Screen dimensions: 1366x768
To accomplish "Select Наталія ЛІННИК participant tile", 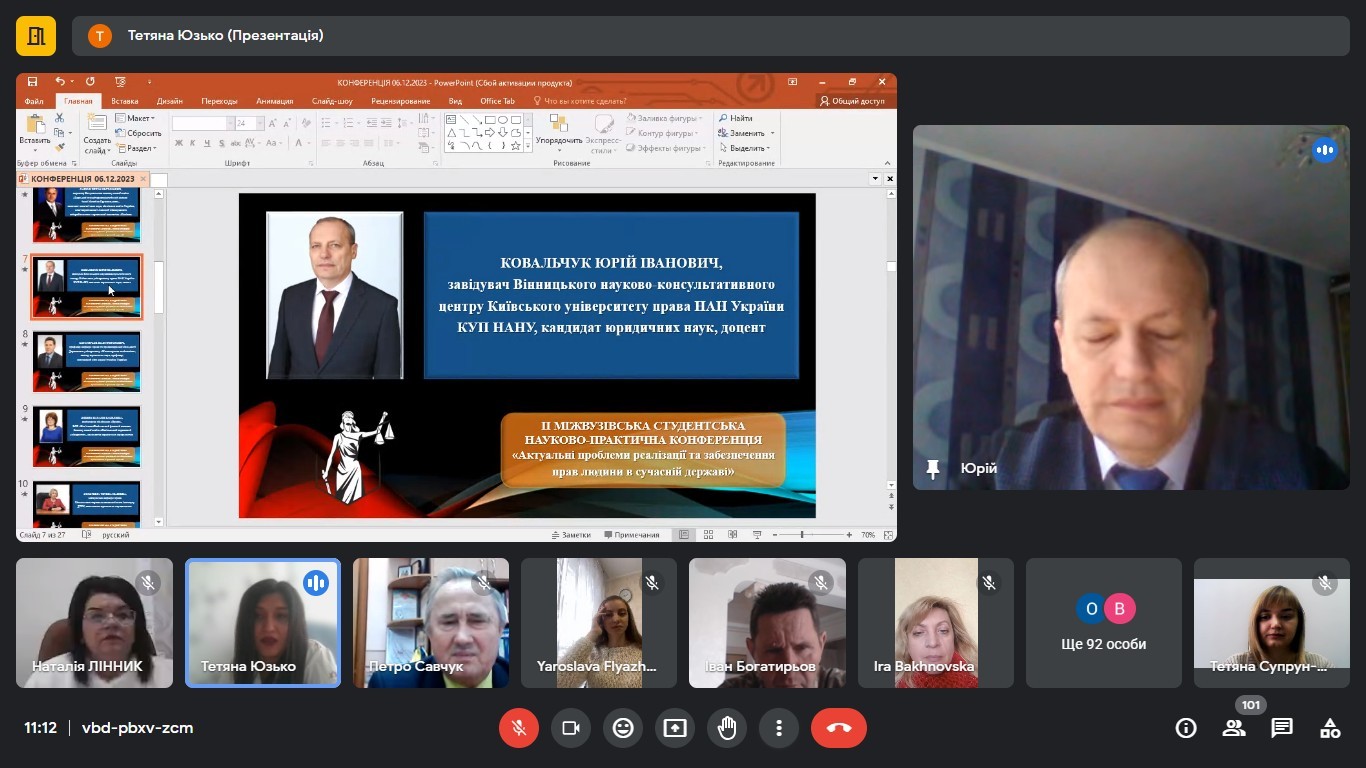I will 94,623.
